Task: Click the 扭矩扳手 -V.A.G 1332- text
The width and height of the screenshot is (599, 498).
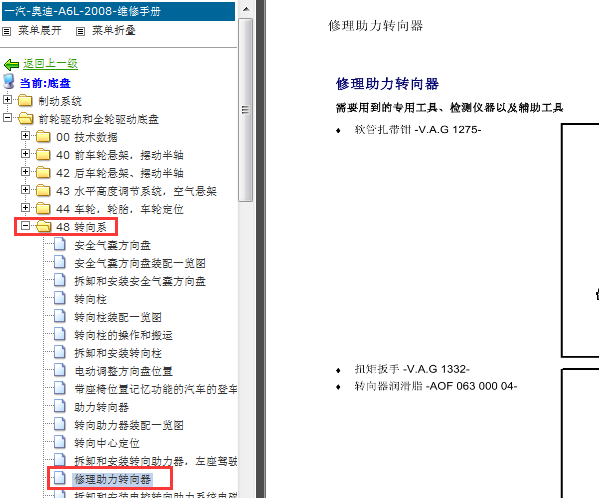Action: point(412,369)
